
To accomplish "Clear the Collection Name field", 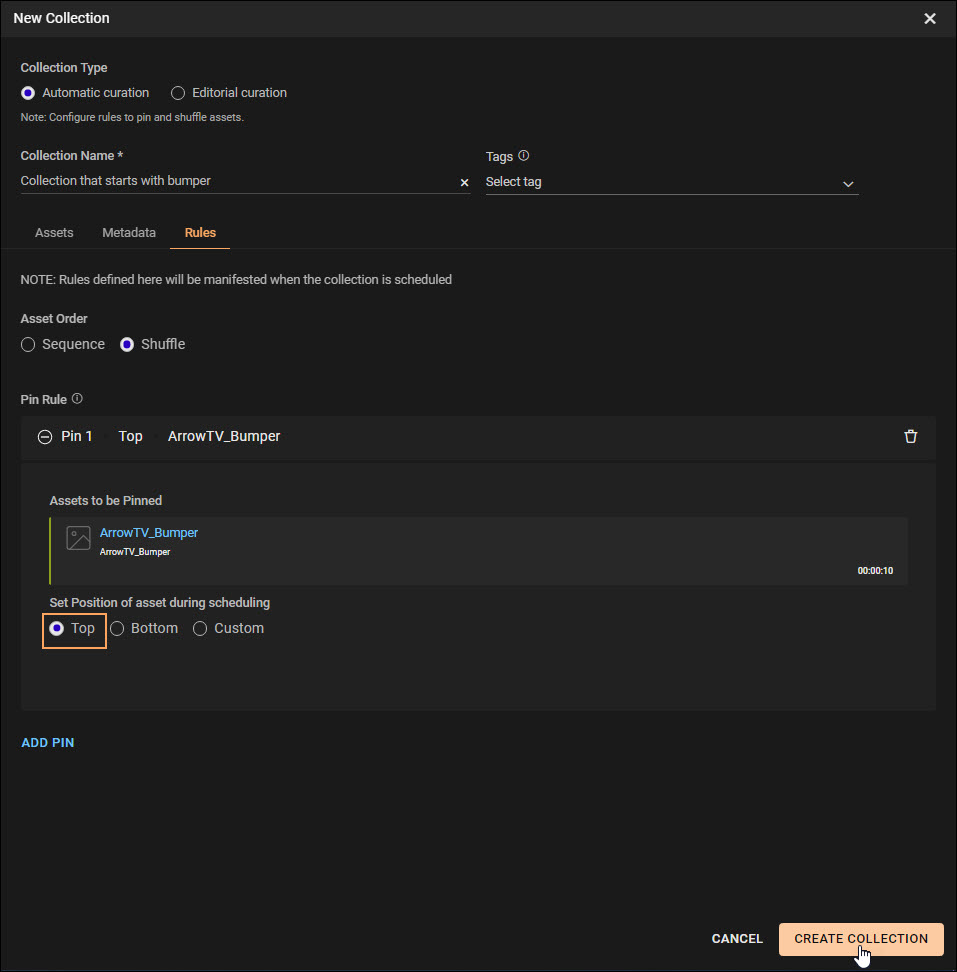I will [464, 182].
